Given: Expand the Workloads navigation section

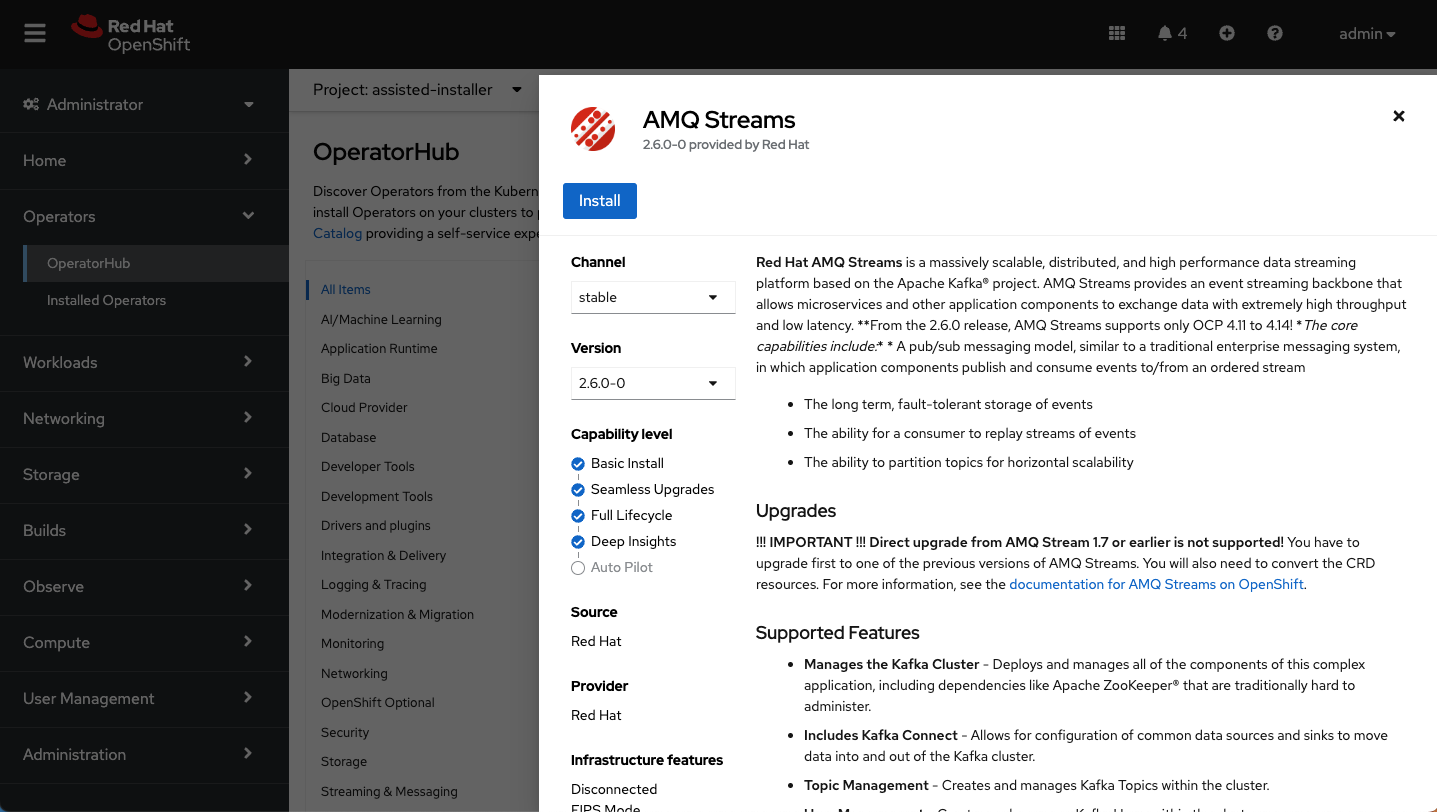Looking at the screenshot, I should click(x=138, y=362).
